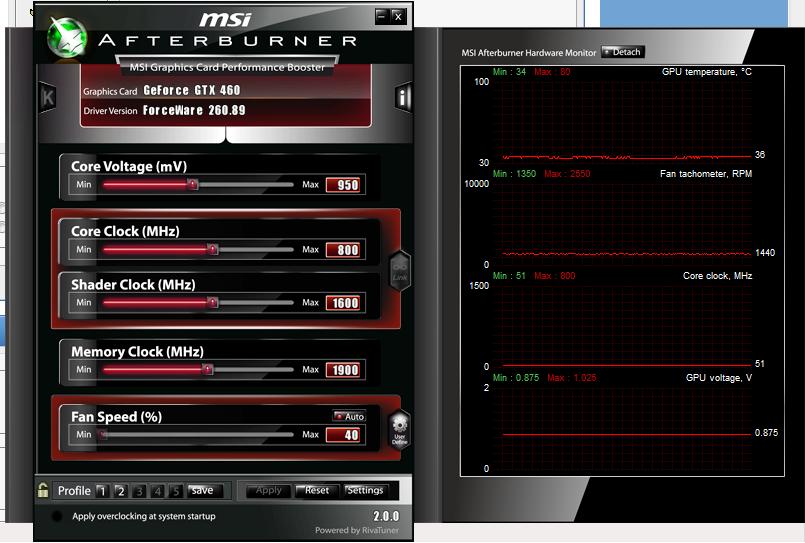Toggle the core and shader clock Link button
Viewport: 805px width, 543px height.
400,271
